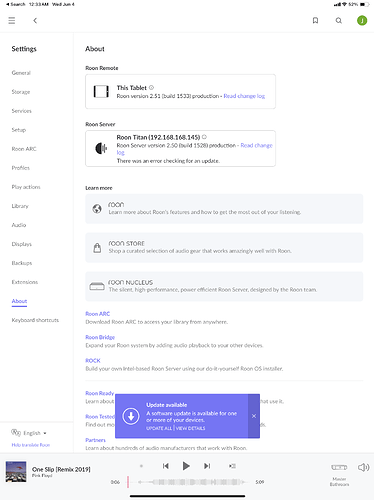Click the track progress waveform

(192, 482)
